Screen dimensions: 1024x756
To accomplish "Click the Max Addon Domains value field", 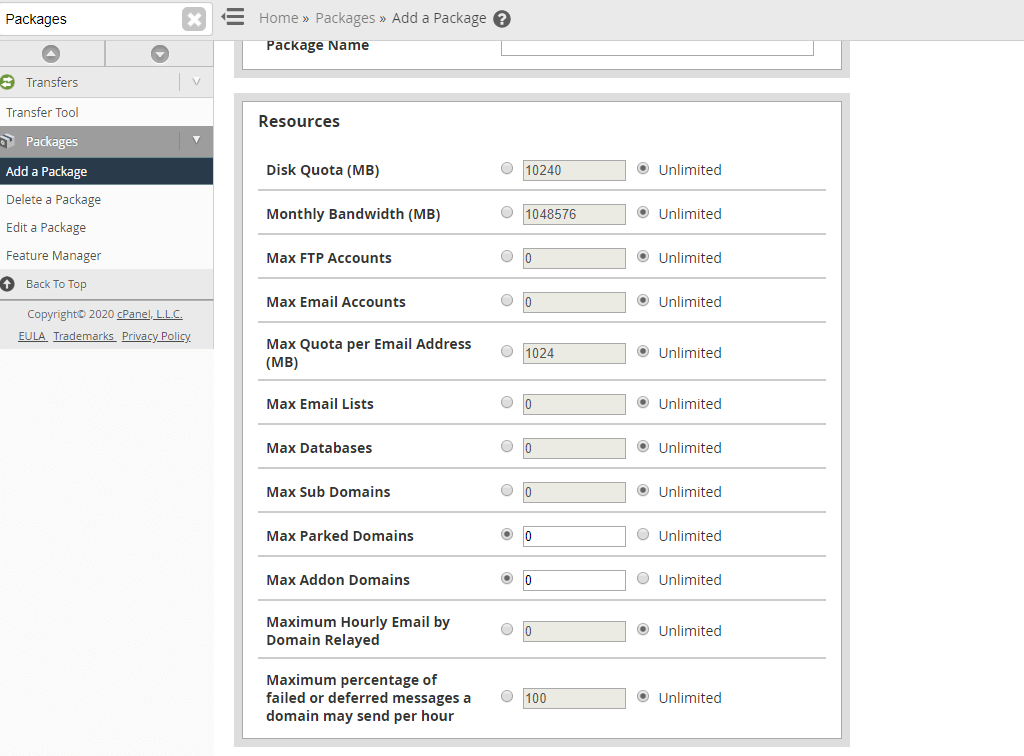I will pyautogui.click(x=574, y=580).
